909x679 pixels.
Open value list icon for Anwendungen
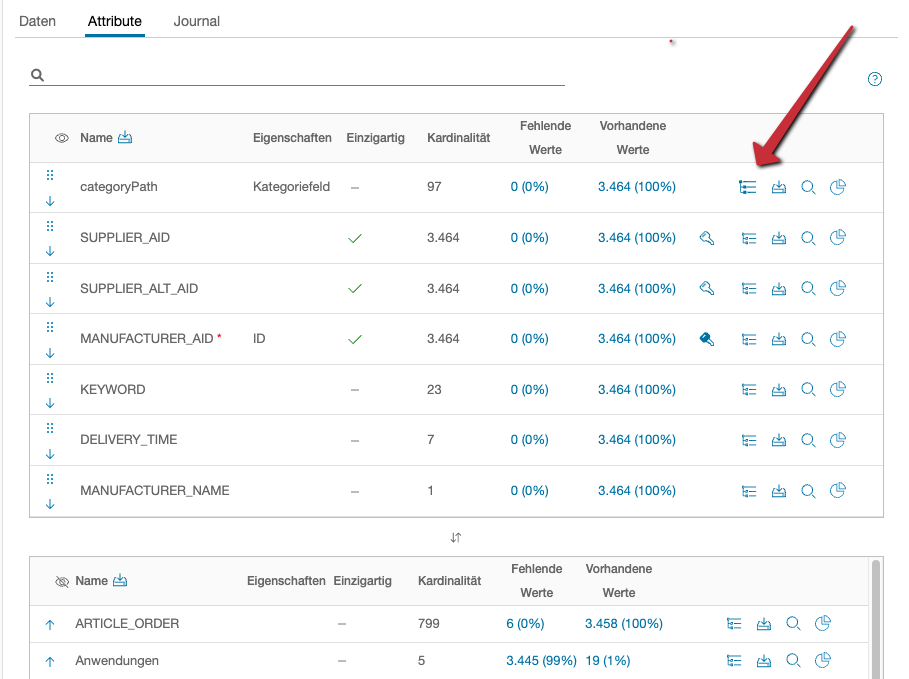click(734, 661)
